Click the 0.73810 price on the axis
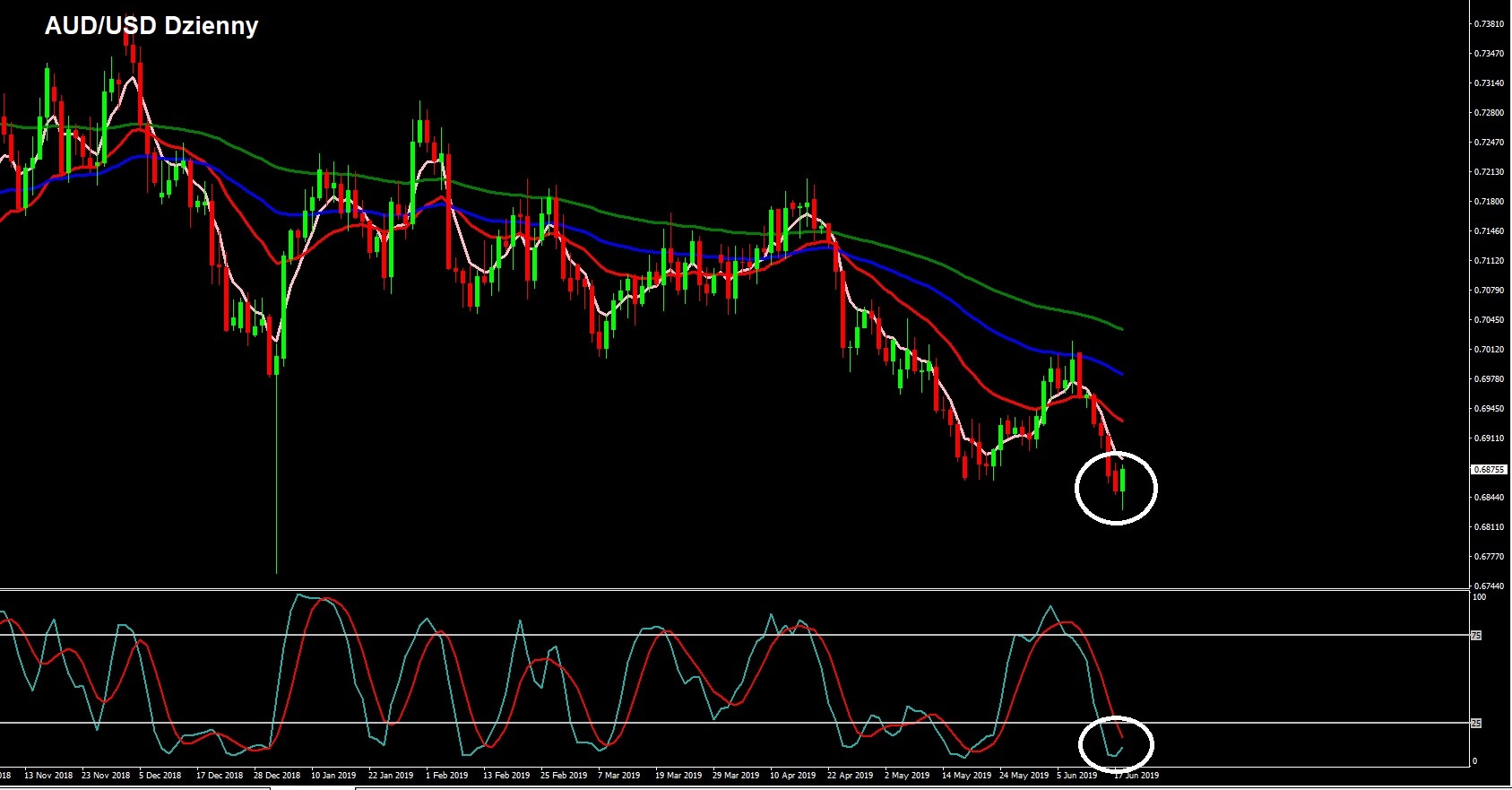 click(x=1489, y=24)
